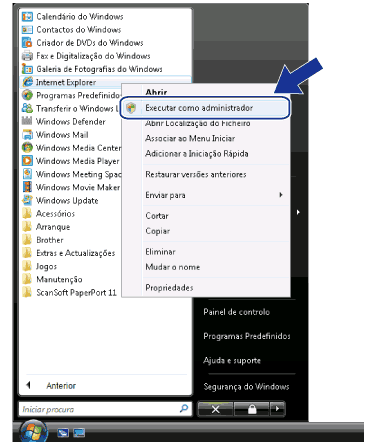The image size is (374, 443).
Task: Click the shield icon beside Executar como administrador
Action: 131,108
